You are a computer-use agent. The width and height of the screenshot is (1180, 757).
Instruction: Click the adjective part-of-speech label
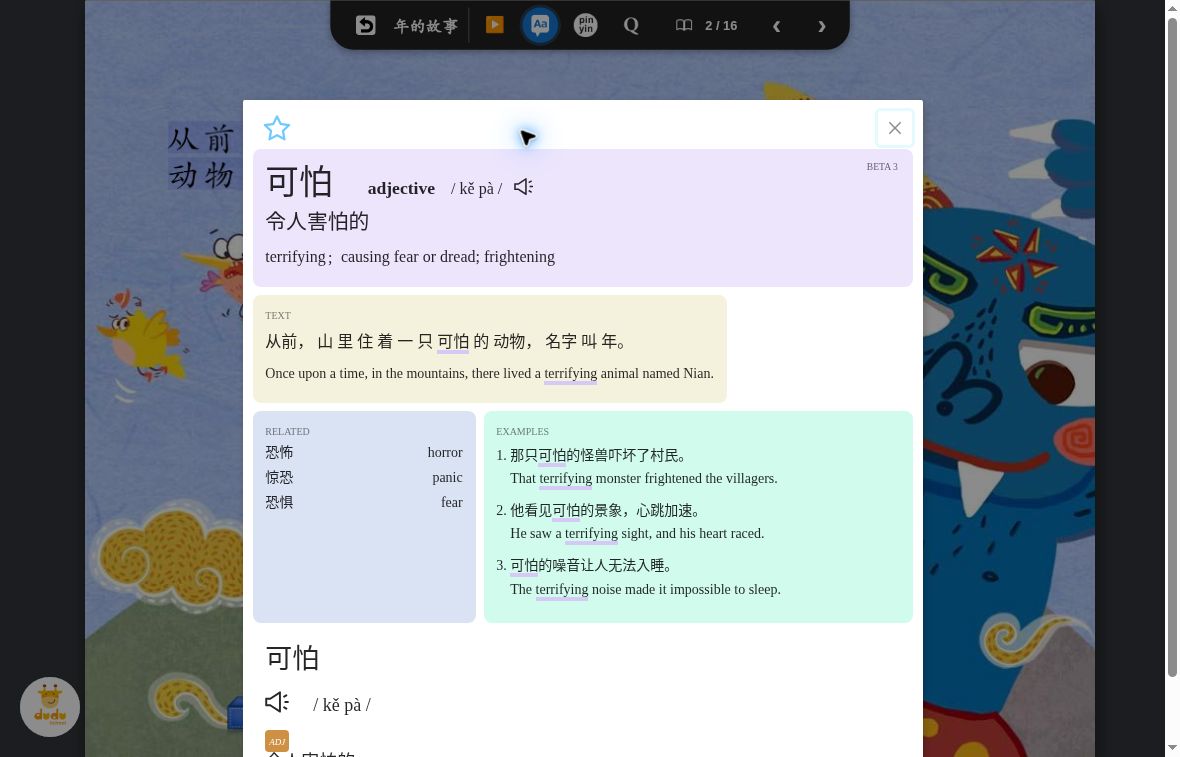[401, 188]
